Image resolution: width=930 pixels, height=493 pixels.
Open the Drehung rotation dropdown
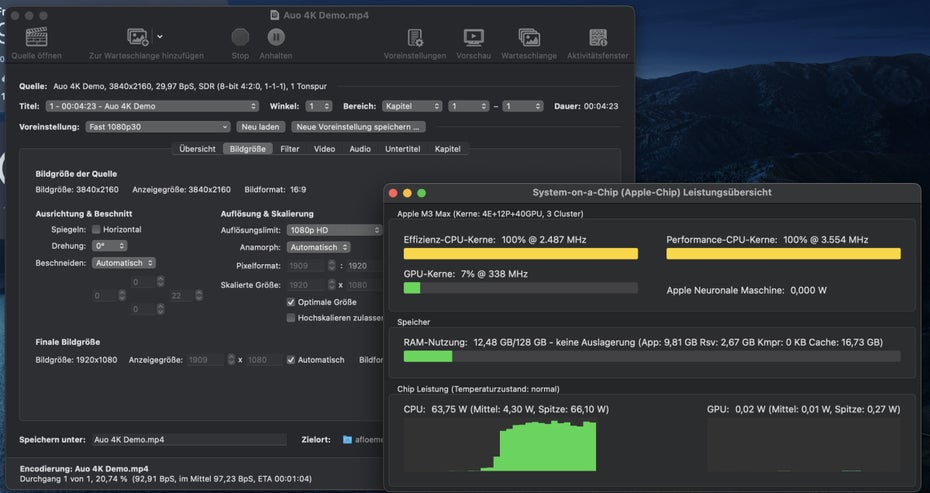110,246
